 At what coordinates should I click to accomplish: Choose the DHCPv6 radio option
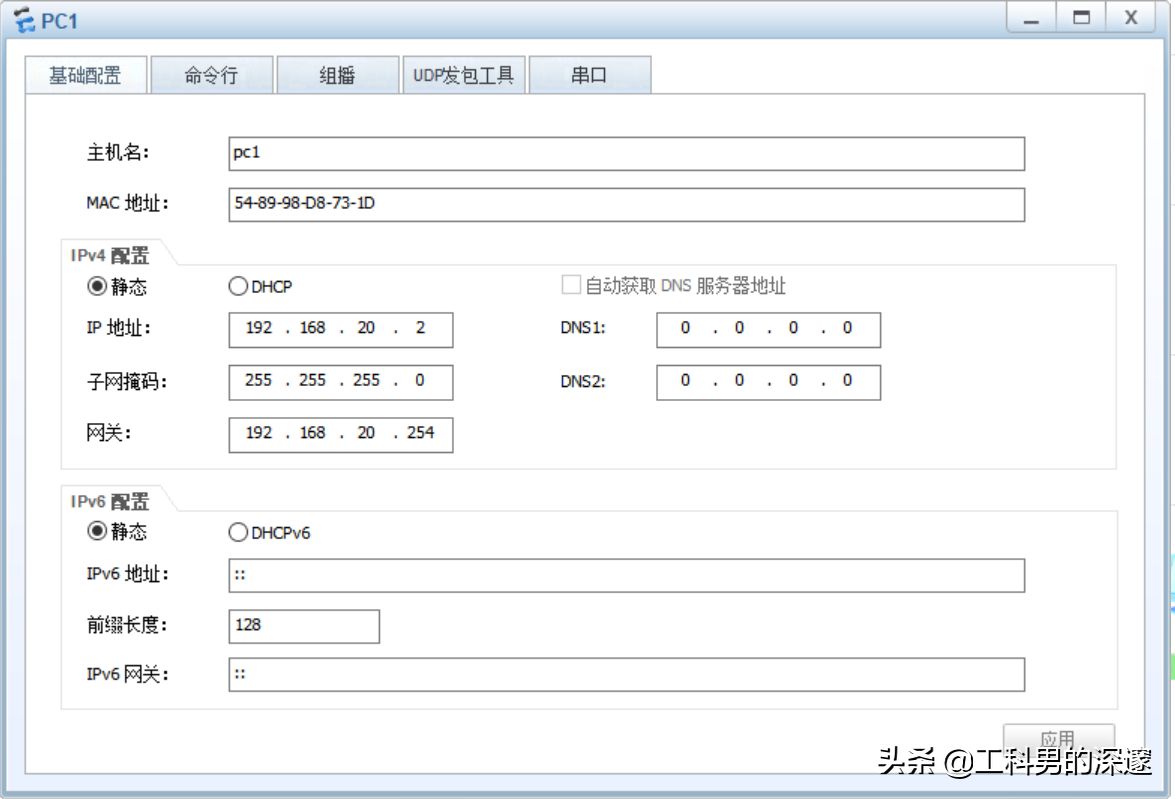pos(238,533)
